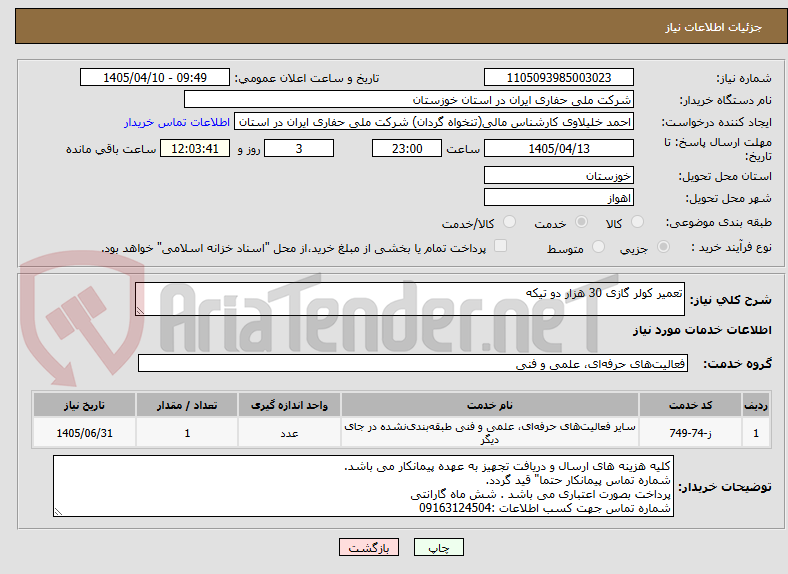This screenshot has height=574, width=788.
Task: Click the نوع فرآیند خرید label
Action: click(x=731, y=247)
